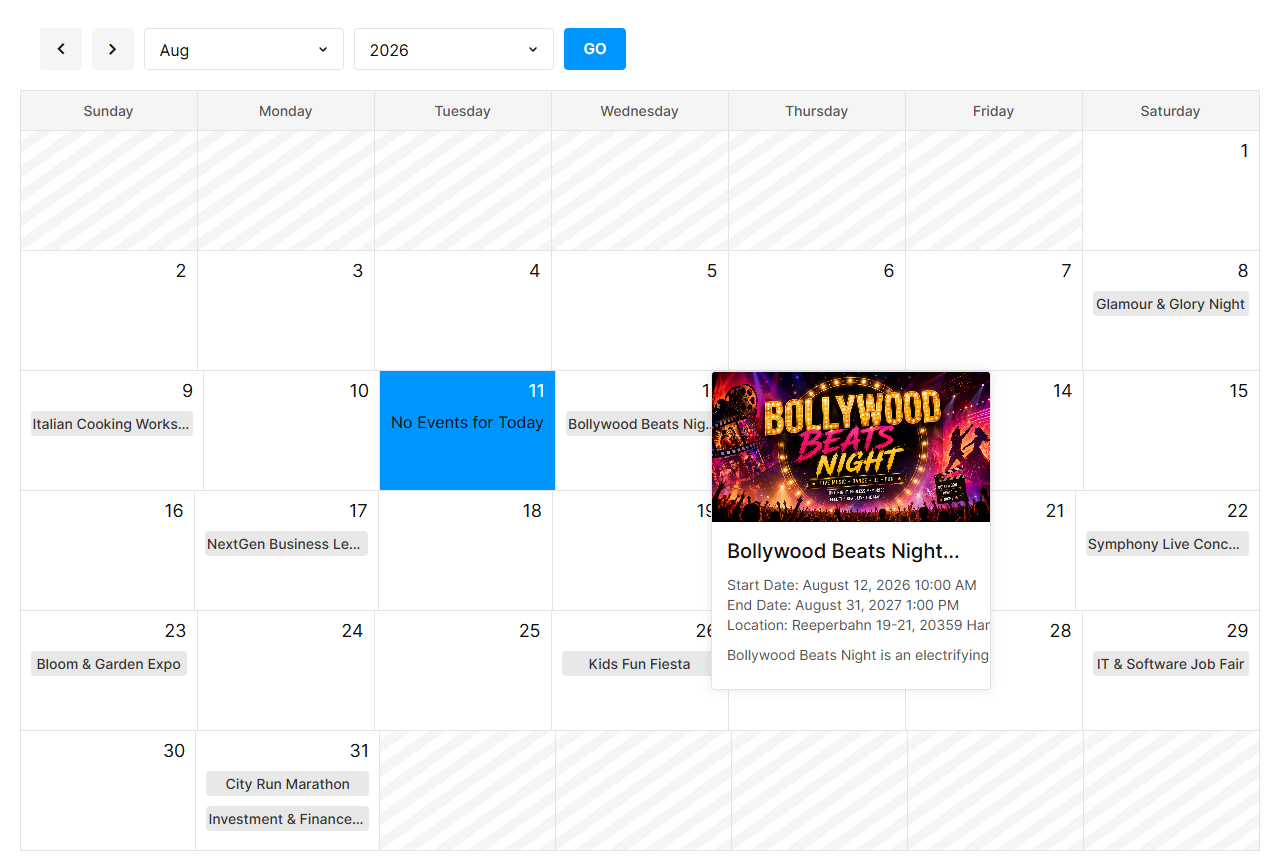Select Bollywood Beats Night event chip
The width and height of the screenshot is (1269, 868).
(639, 424)
